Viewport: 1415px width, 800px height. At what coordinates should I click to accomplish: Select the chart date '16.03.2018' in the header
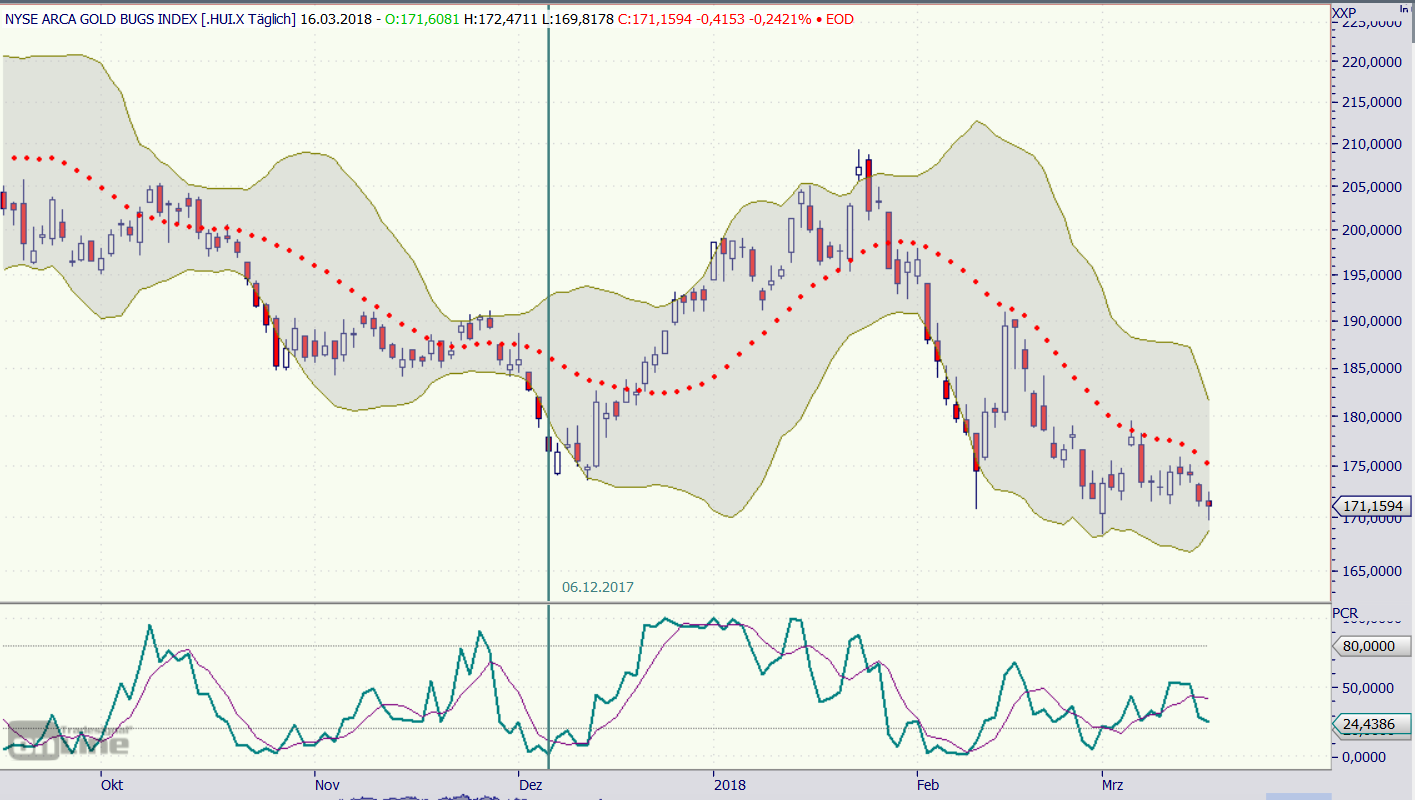point(335,19)
